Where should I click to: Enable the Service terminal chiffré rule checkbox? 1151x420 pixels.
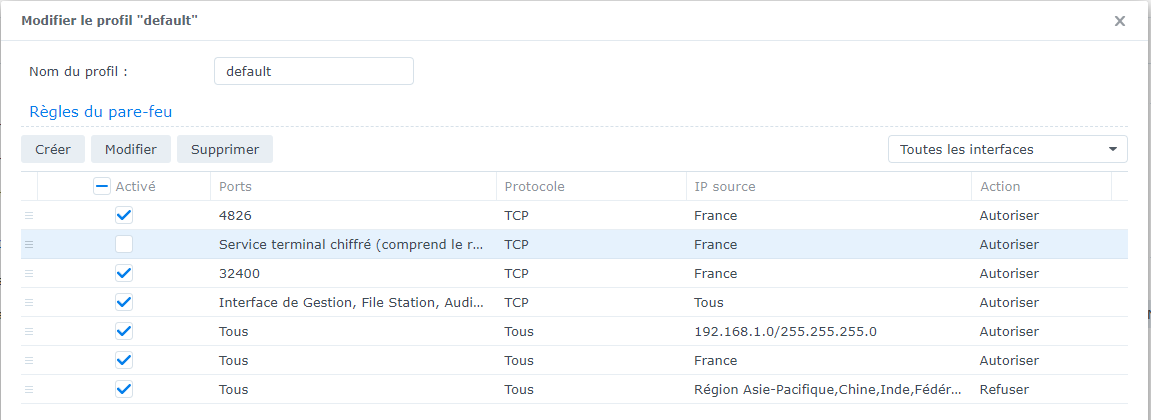click(x=124, y=244)
